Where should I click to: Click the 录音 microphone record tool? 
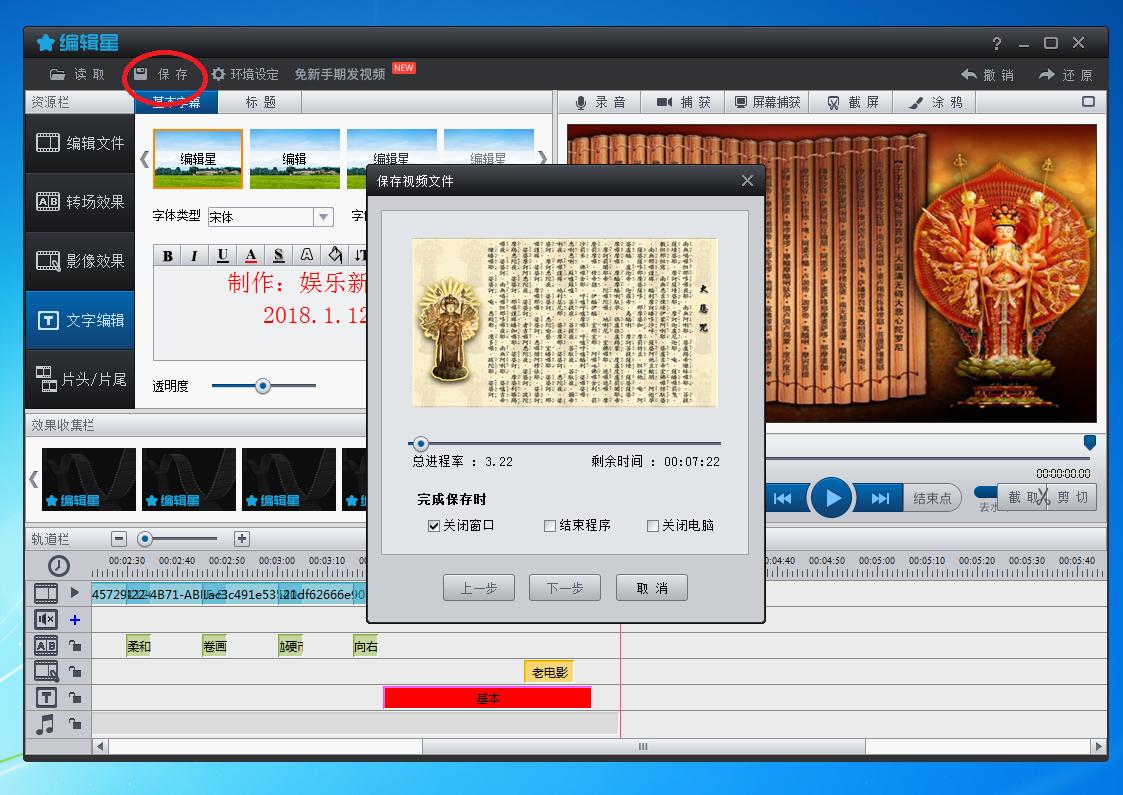click(x=600, y=102)
